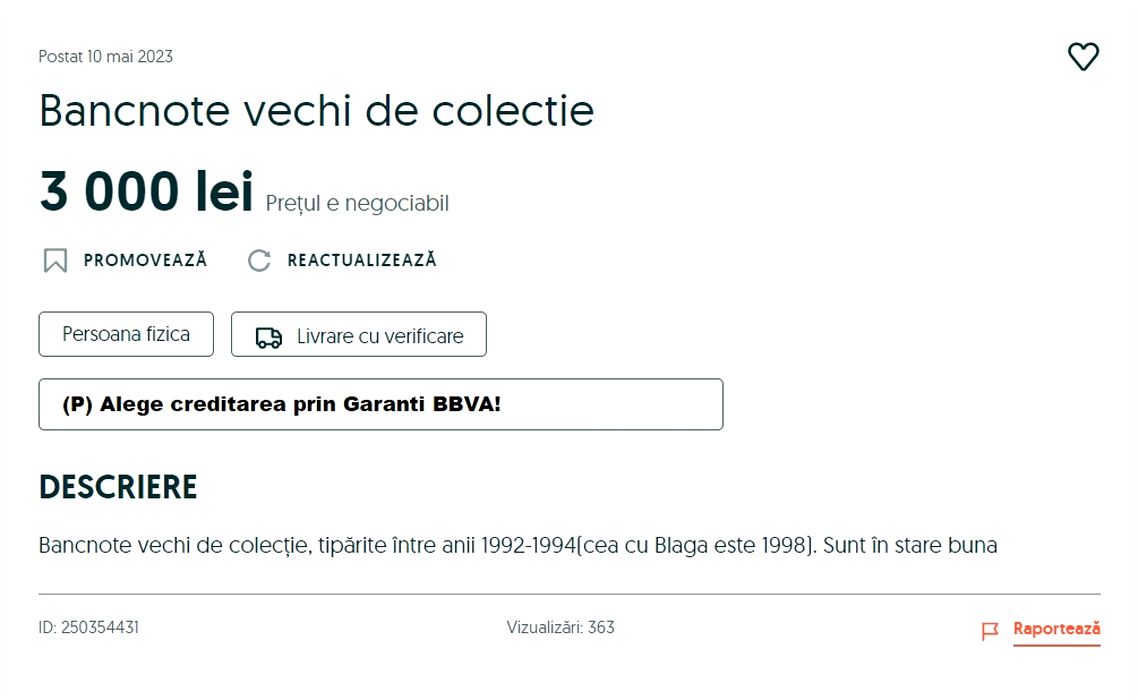Select the Livrare cu verificare label

(x=380, y=336)
